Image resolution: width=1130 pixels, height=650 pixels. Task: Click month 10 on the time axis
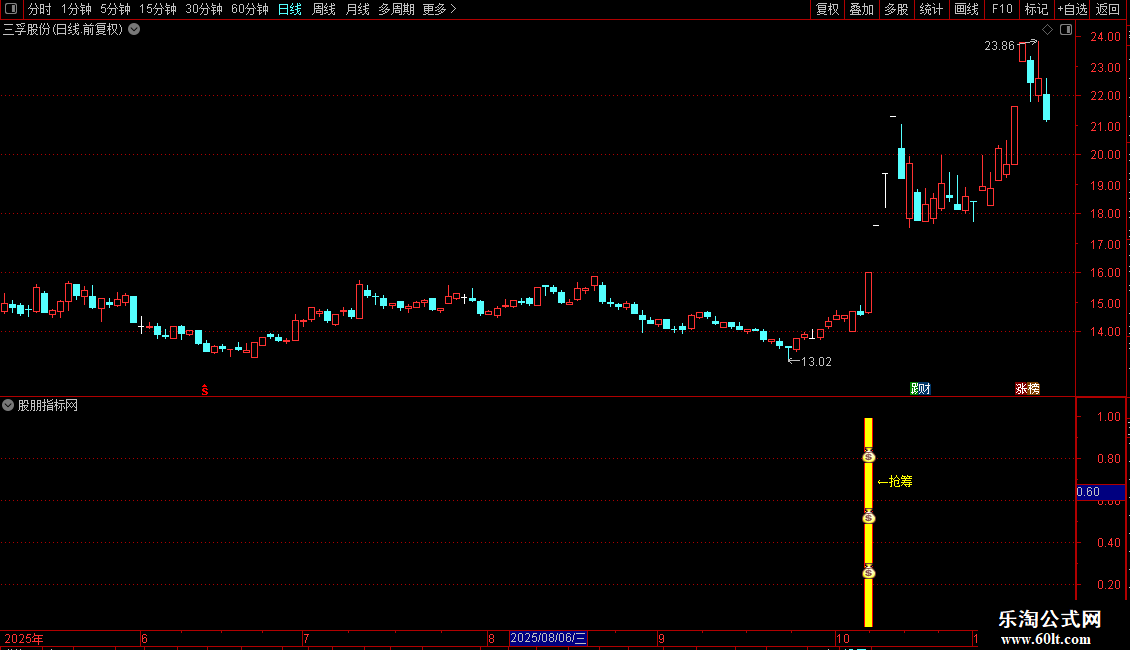pyautogui.click(x=842, y=638)
